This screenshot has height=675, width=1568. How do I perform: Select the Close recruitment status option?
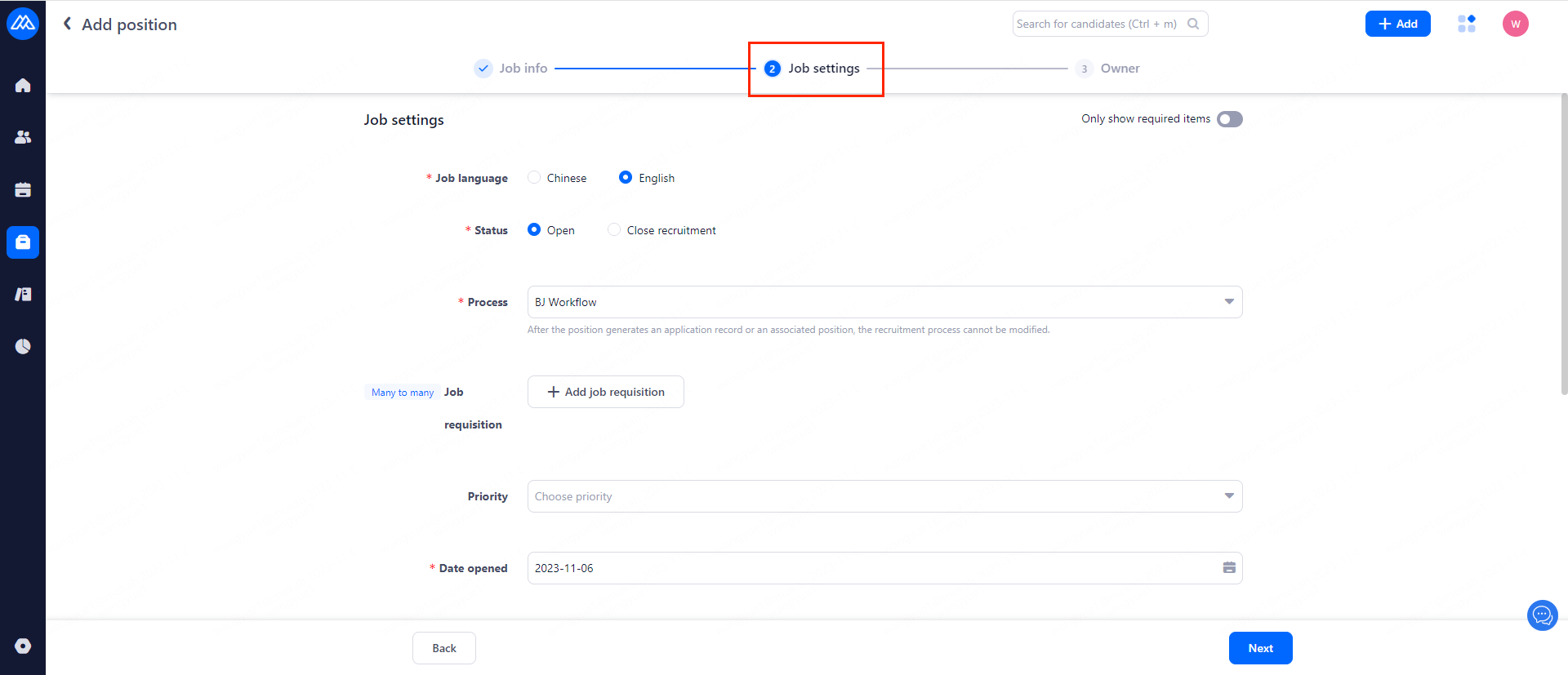tap(614, 229)
